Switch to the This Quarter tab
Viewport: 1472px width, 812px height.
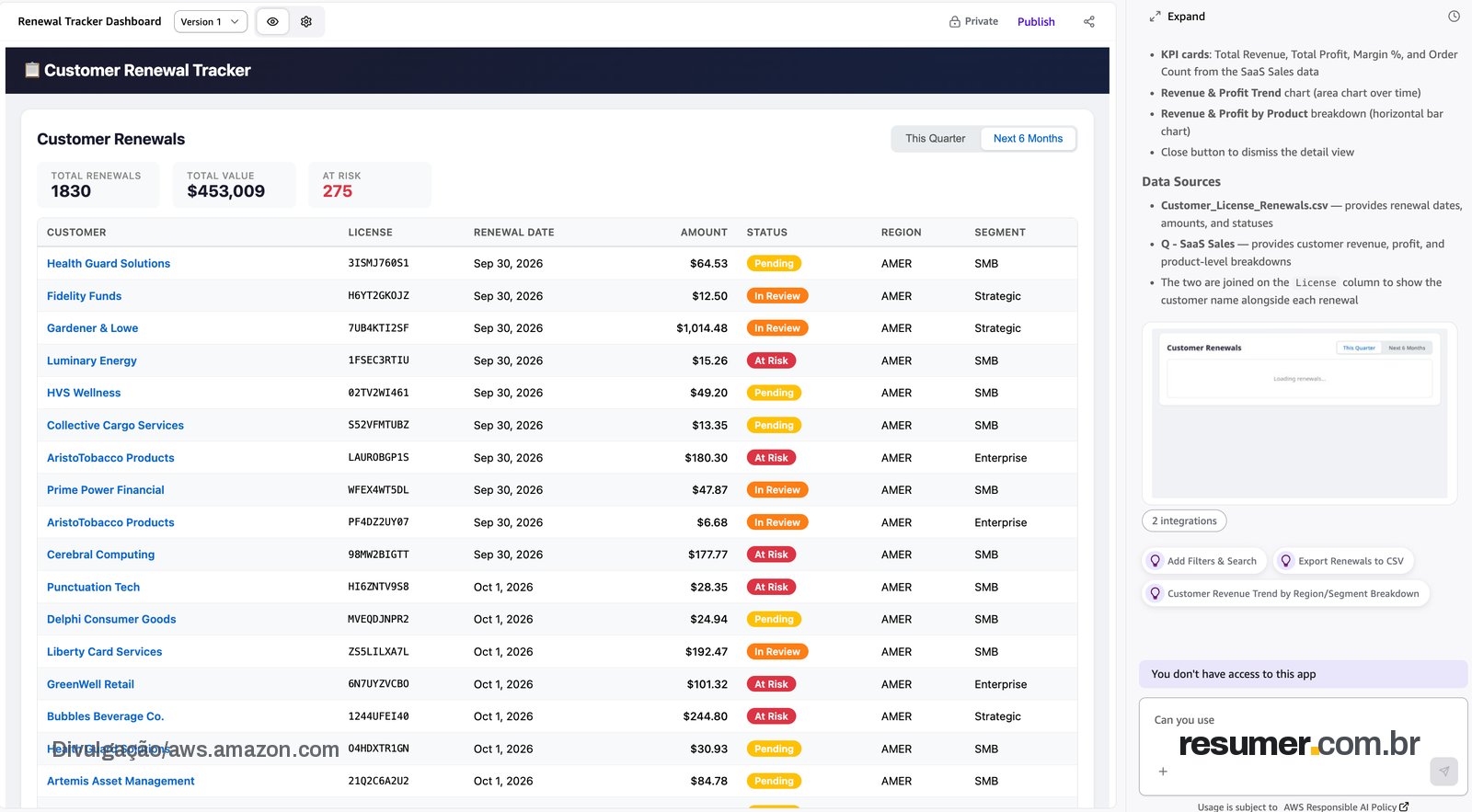tap(935, 139)
